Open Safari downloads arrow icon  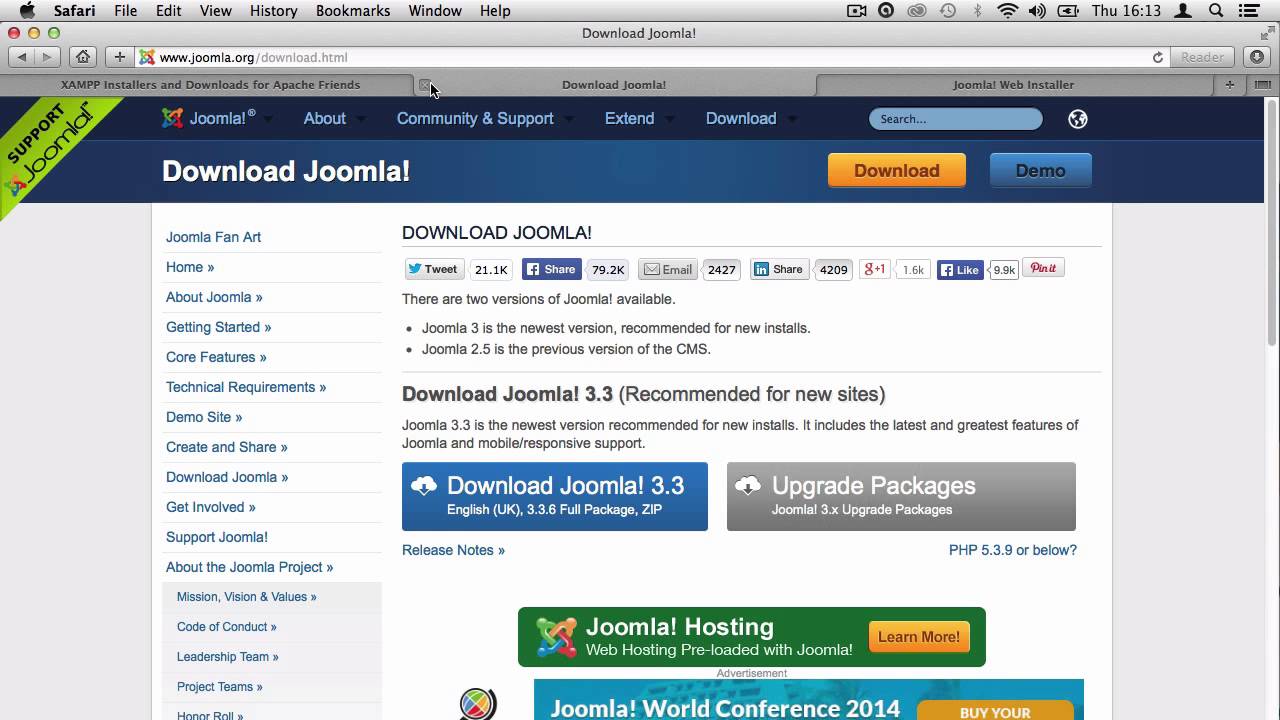coord(1257,57)
